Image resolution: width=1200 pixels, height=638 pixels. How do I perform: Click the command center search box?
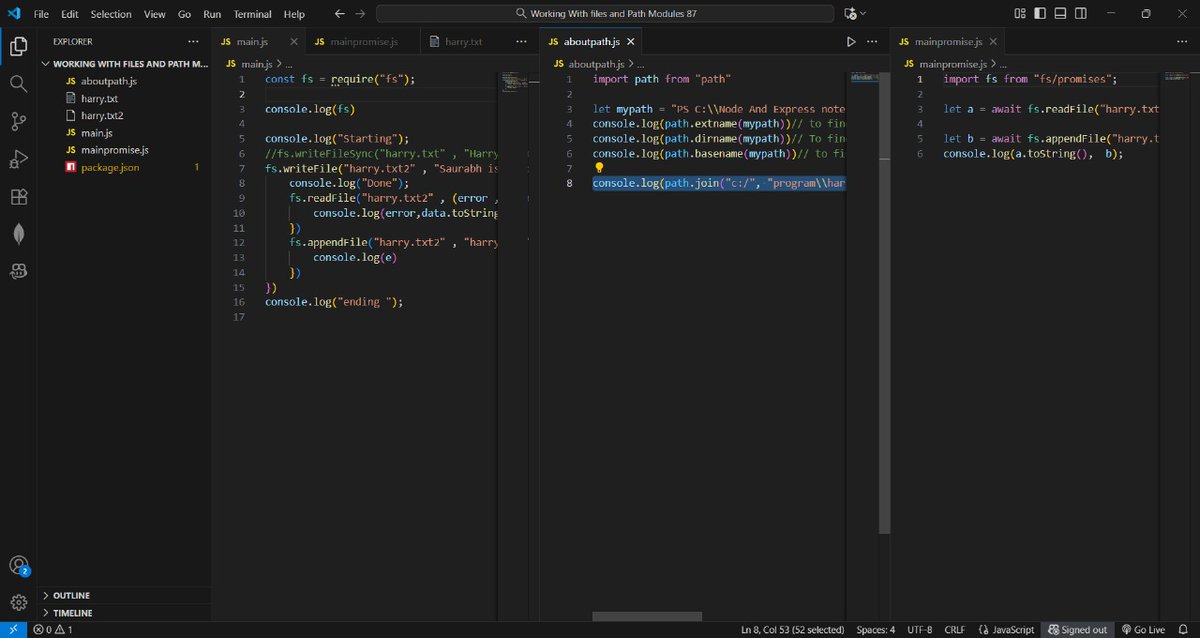click(607, 14)
